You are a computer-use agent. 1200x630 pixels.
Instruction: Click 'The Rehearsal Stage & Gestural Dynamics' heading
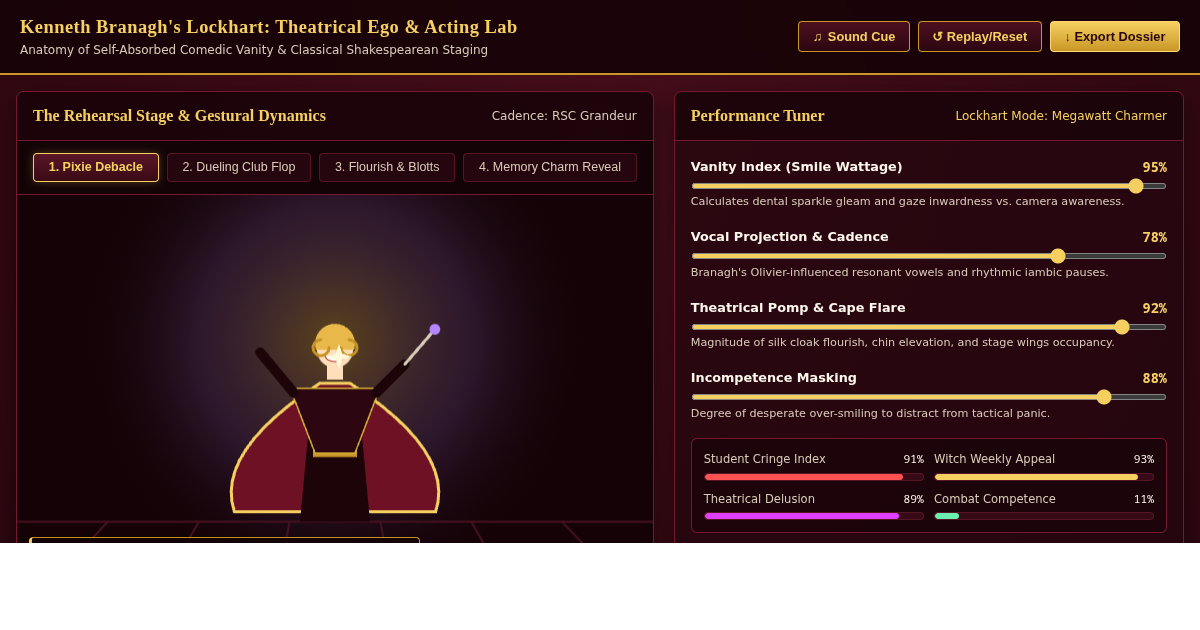click(180, 116)
